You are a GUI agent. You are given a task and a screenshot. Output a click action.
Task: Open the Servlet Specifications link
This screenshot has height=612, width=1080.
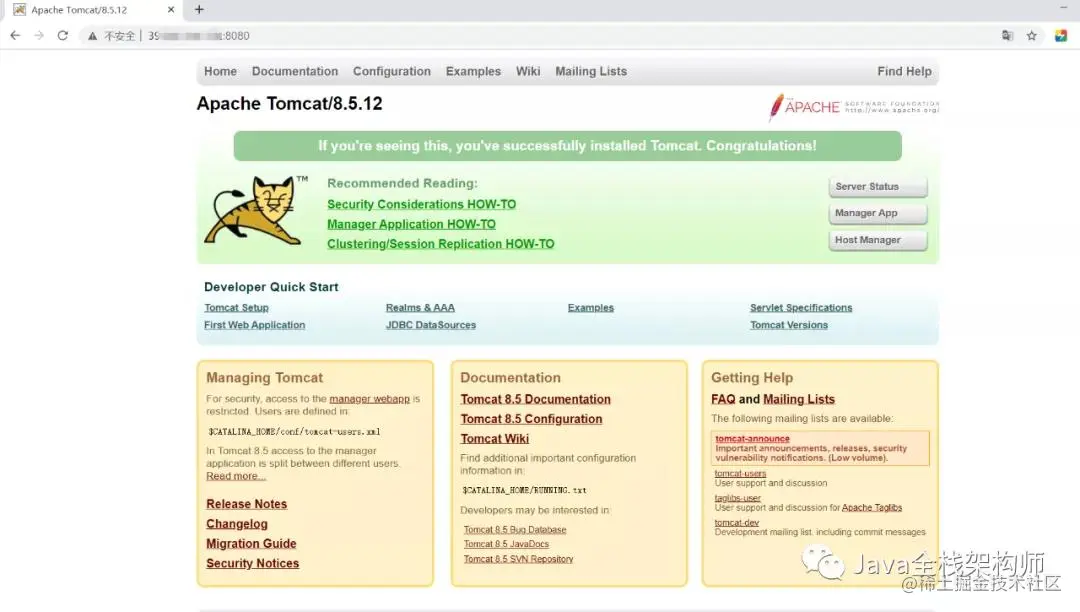point(801,308)
